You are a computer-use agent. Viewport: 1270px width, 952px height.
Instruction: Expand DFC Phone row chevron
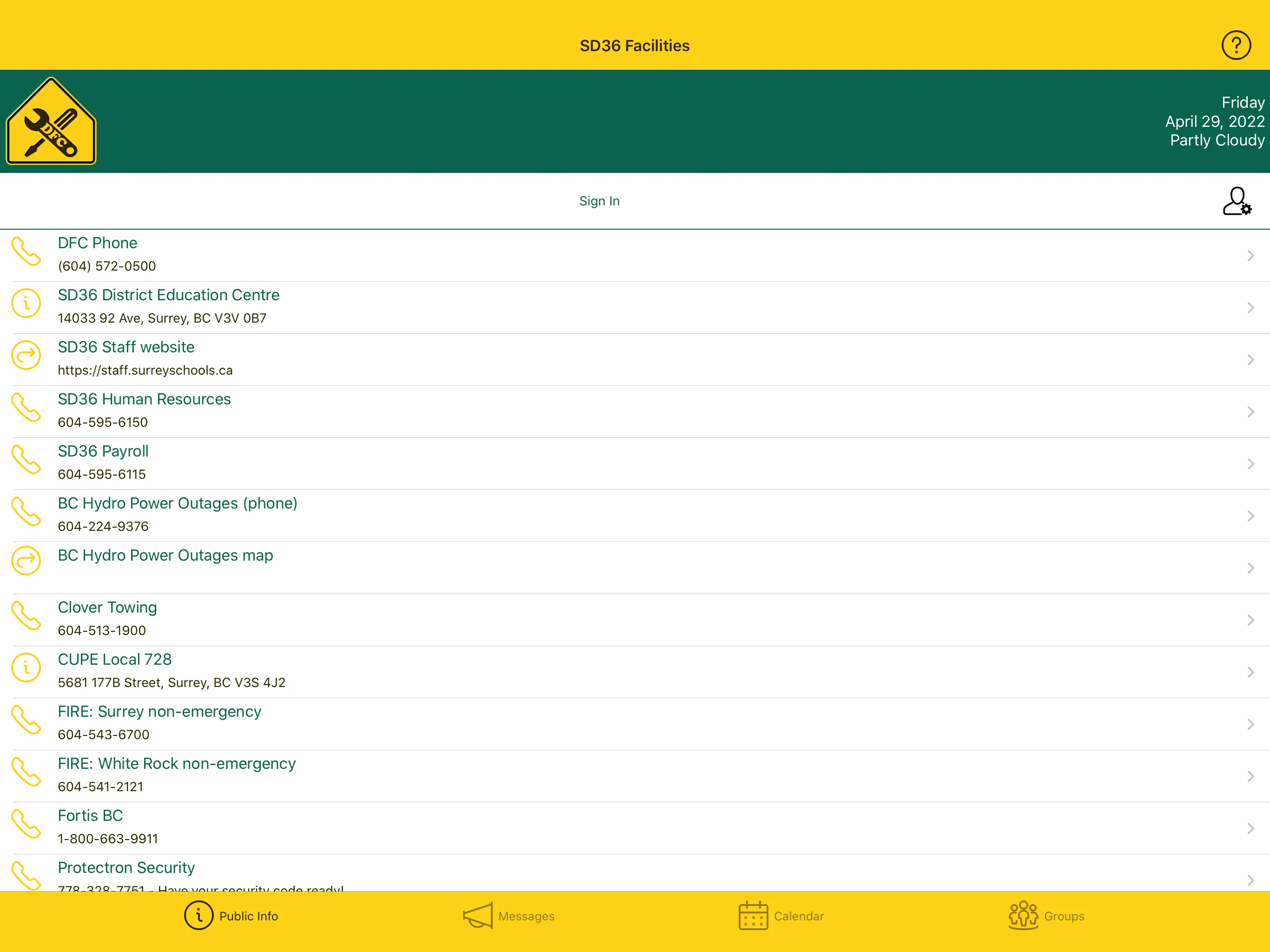[1250, 256]
